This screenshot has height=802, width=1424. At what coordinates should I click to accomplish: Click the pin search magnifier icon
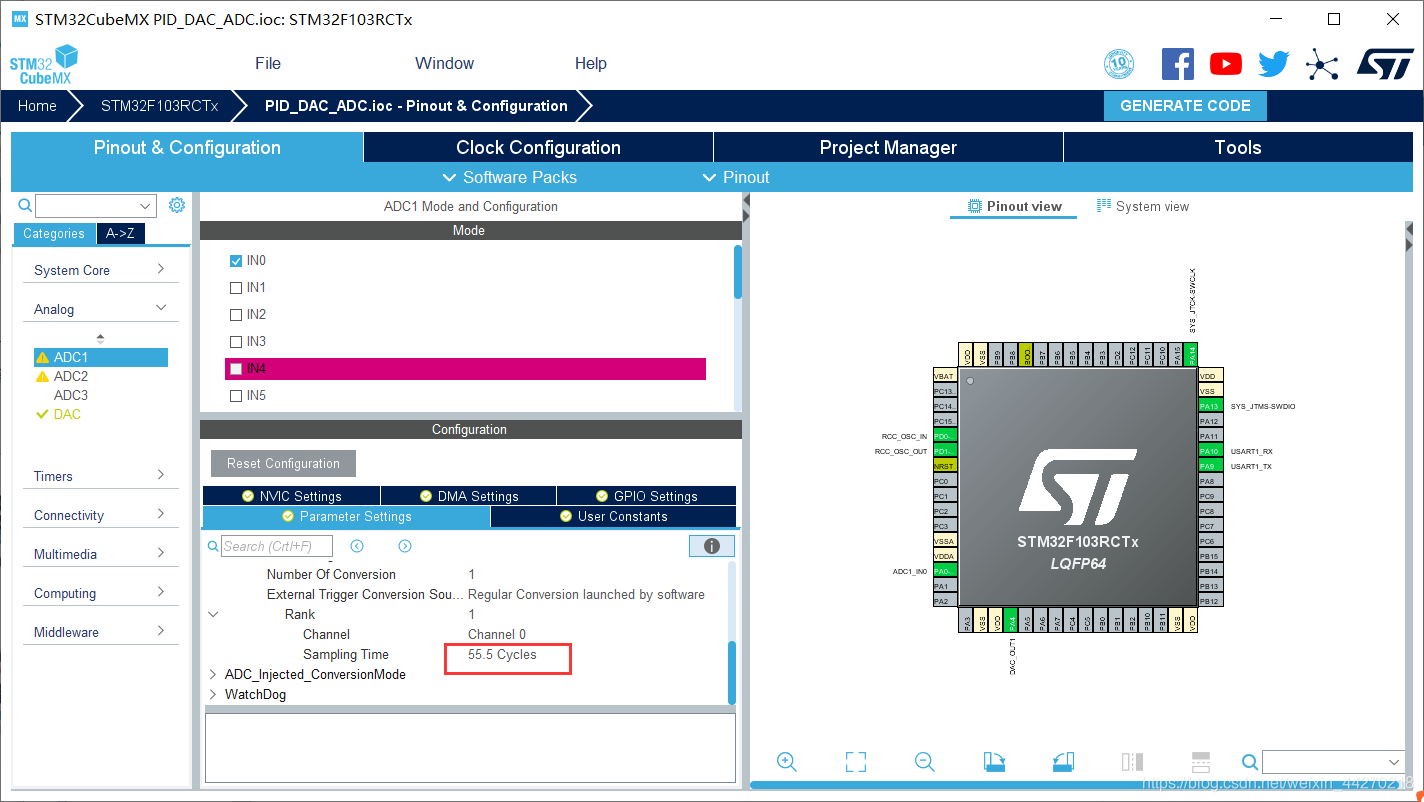[x=1250, y=762]
